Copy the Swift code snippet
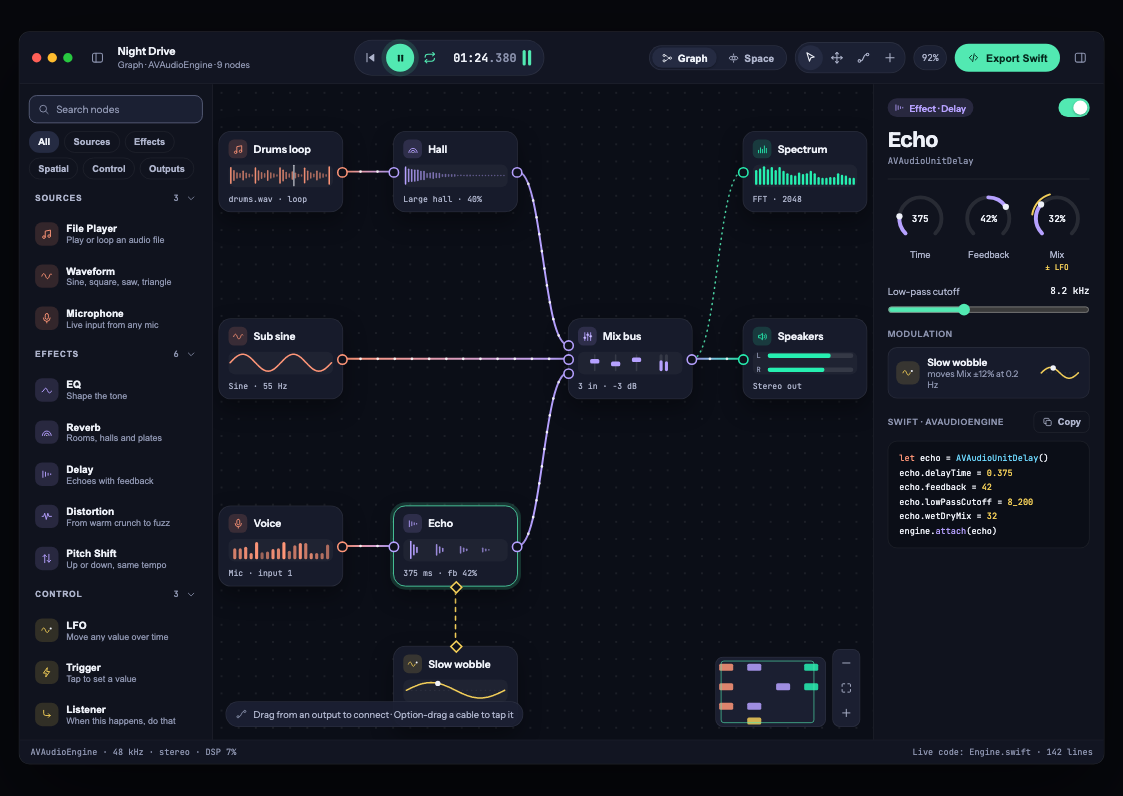Viewport: 1123px width, 796px height. (x=1061, y=422)
